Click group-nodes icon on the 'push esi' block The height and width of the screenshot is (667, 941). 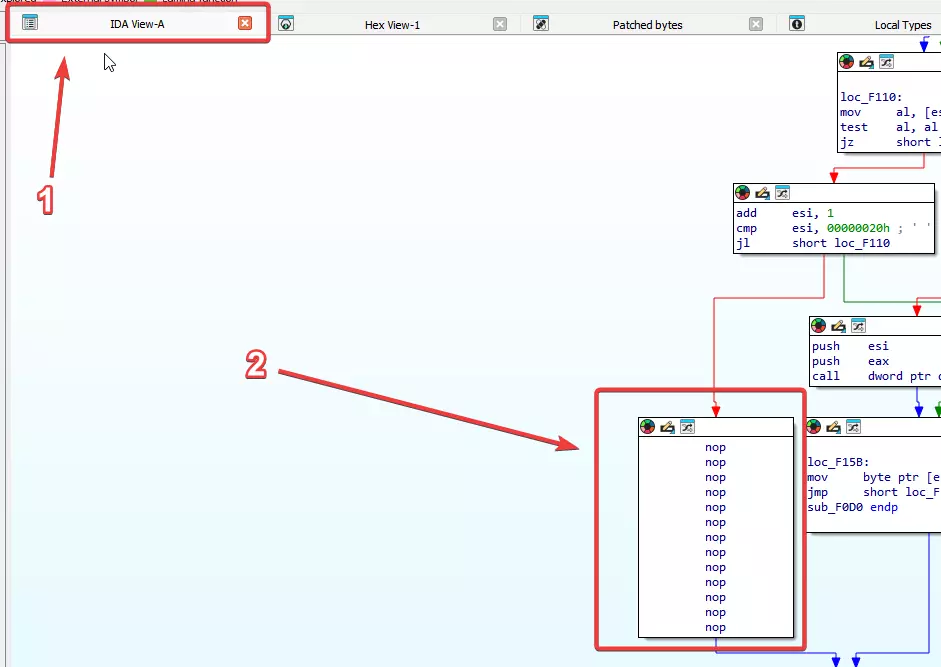pyautogui.click(x=858, y=326)
